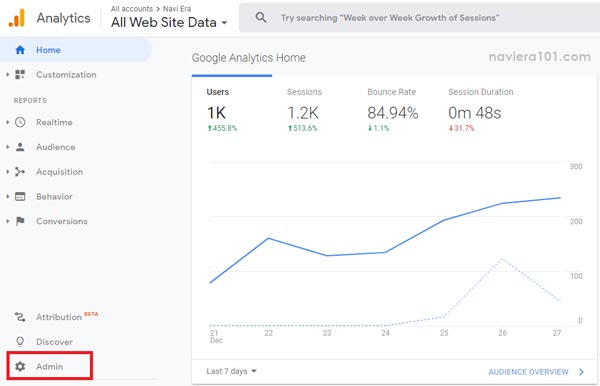Click the All accounts breadcrumb link
600x386 pixels.
coord(132,9)
